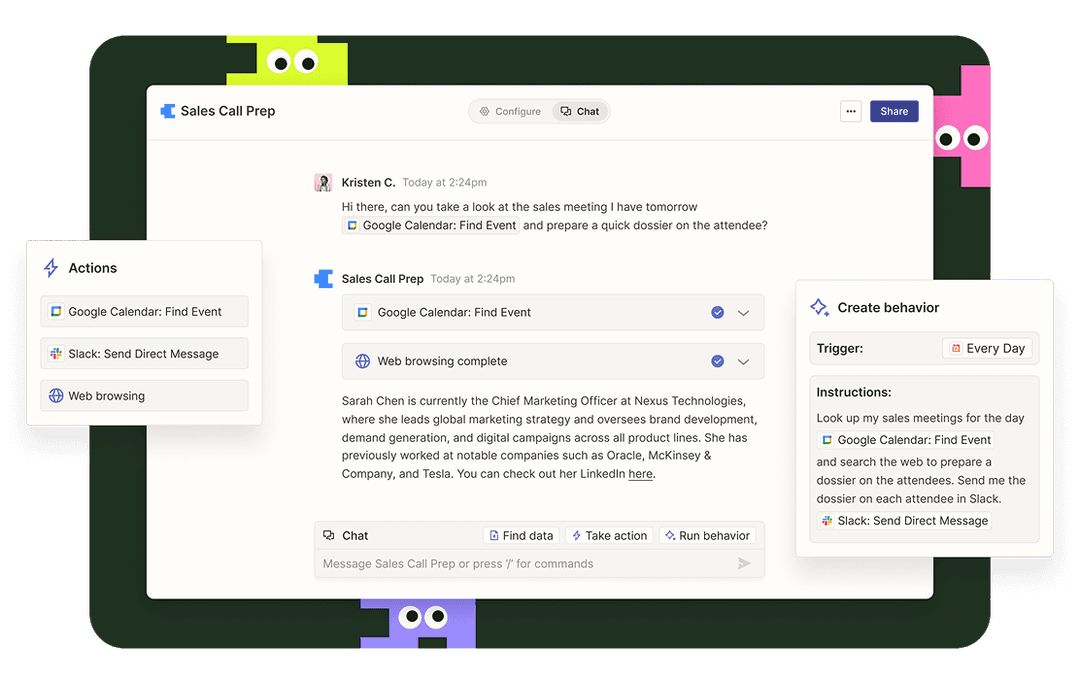Click the lightning bolt Actions icon

(51, 268)
